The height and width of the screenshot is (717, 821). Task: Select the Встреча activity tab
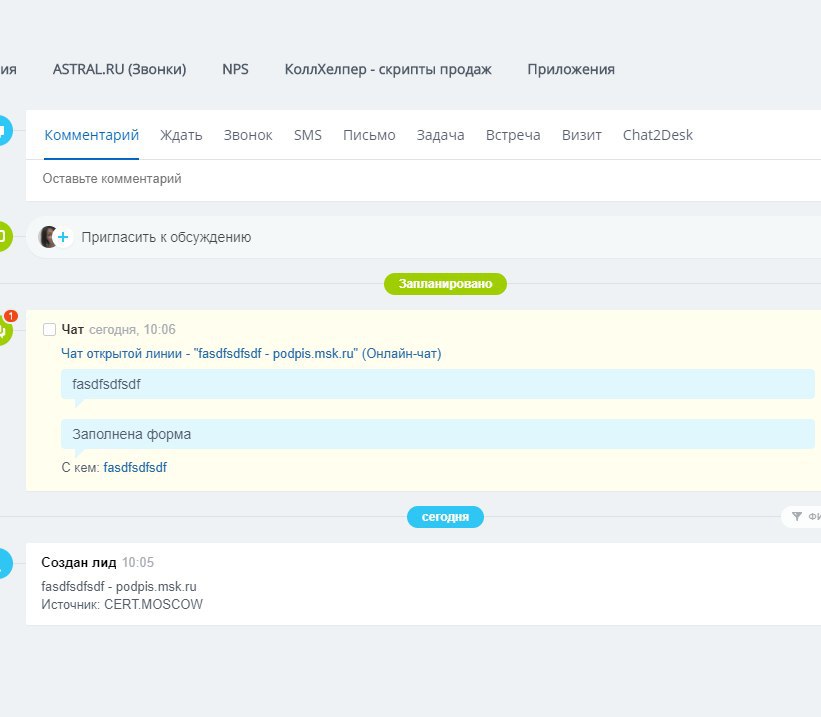pyautogui.click(x=513, y=135)
